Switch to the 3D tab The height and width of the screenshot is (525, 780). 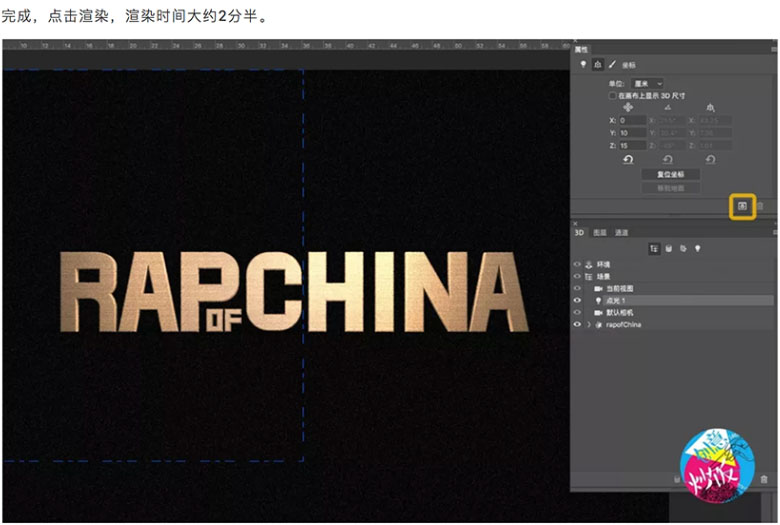pos(579,232)
